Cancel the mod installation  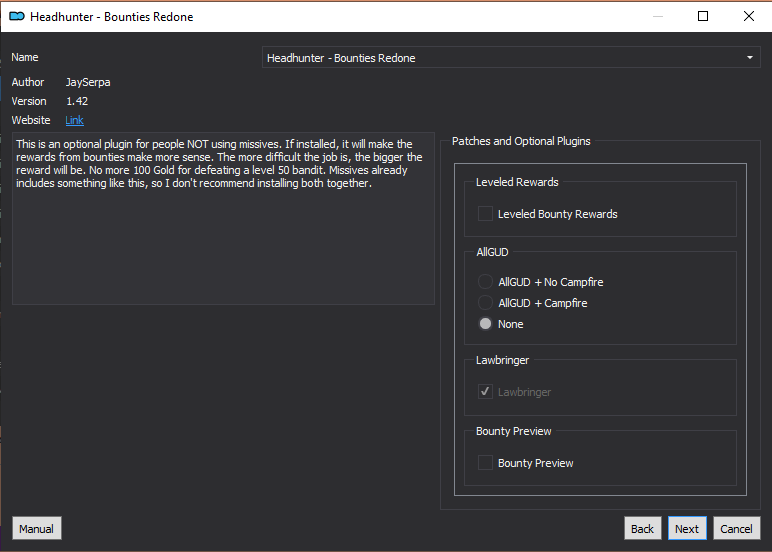[x=737, y=528]
